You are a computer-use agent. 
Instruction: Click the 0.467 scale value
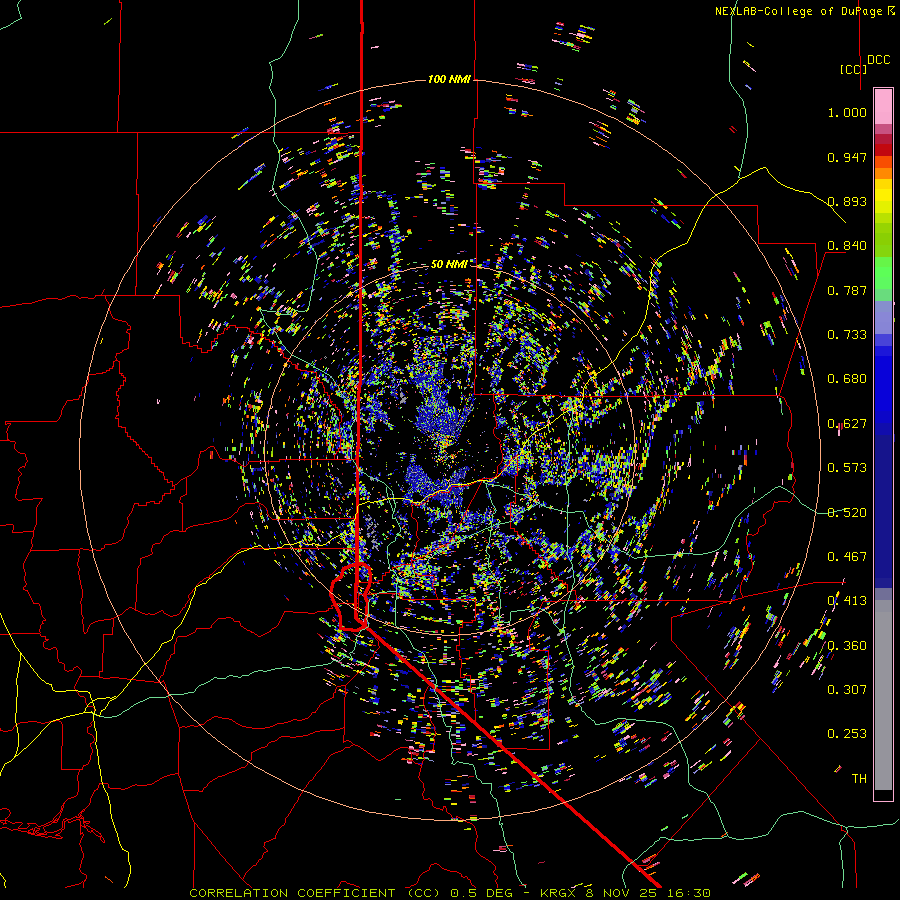coord(847,557)
